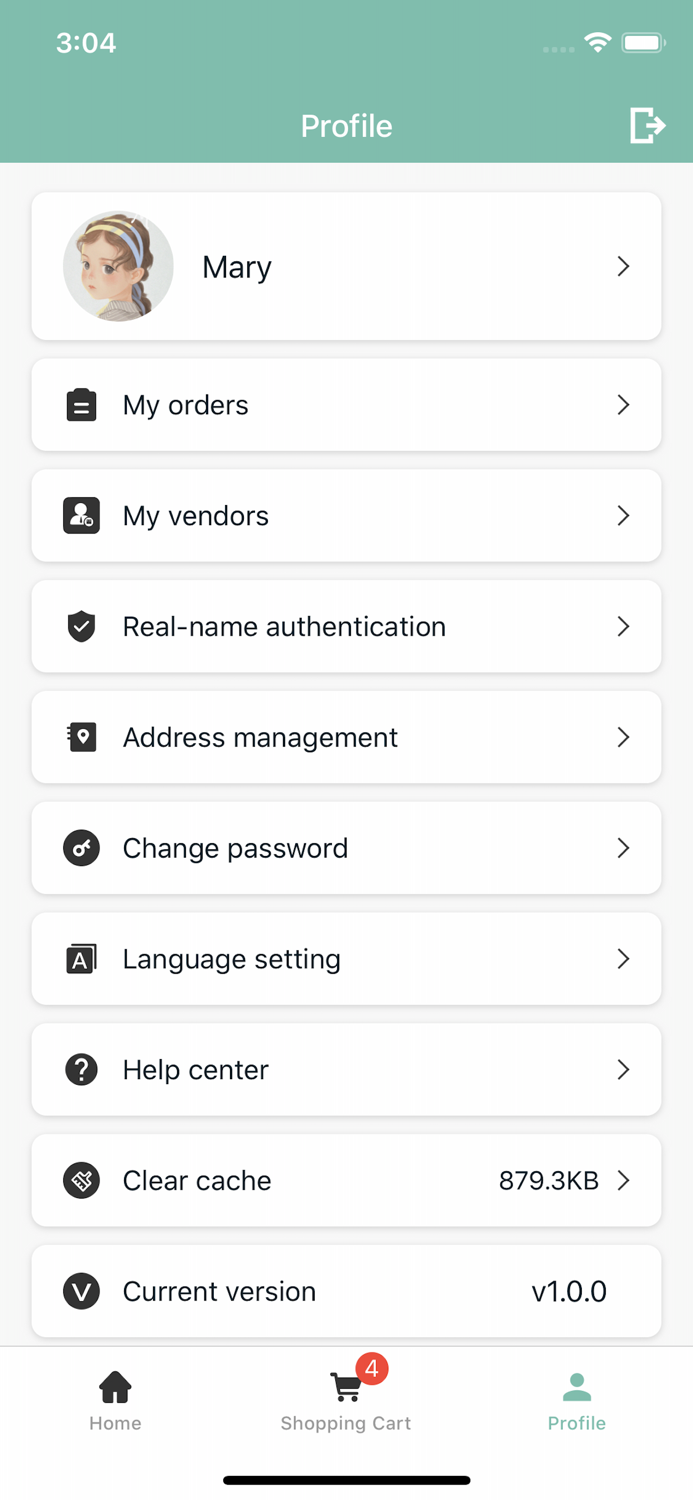
Task: Tap the Address management location icon
Action: coord(81,737)
